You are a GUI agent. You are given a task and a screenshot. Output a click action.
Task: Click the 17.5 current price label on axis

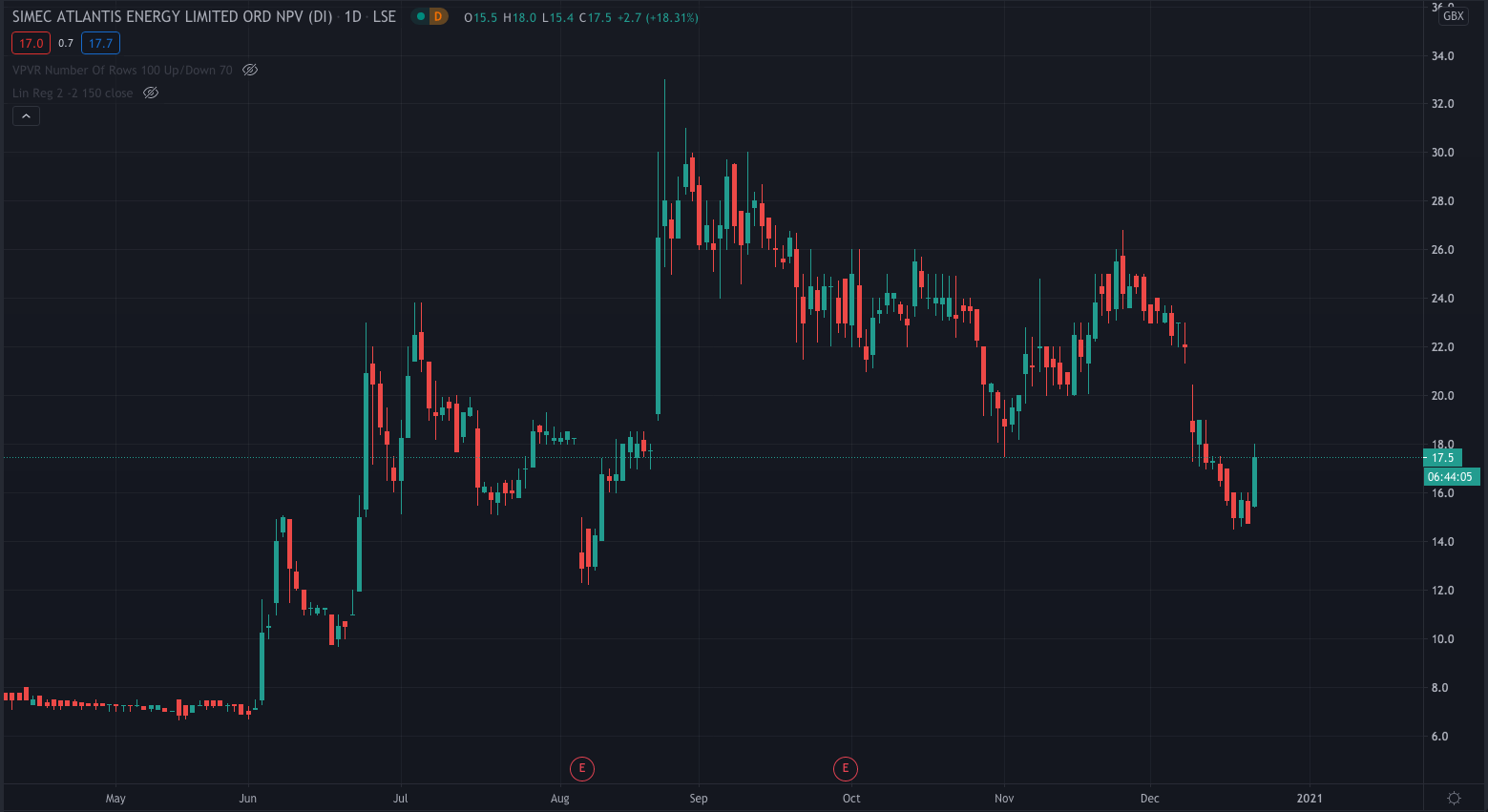(1442, 458)
